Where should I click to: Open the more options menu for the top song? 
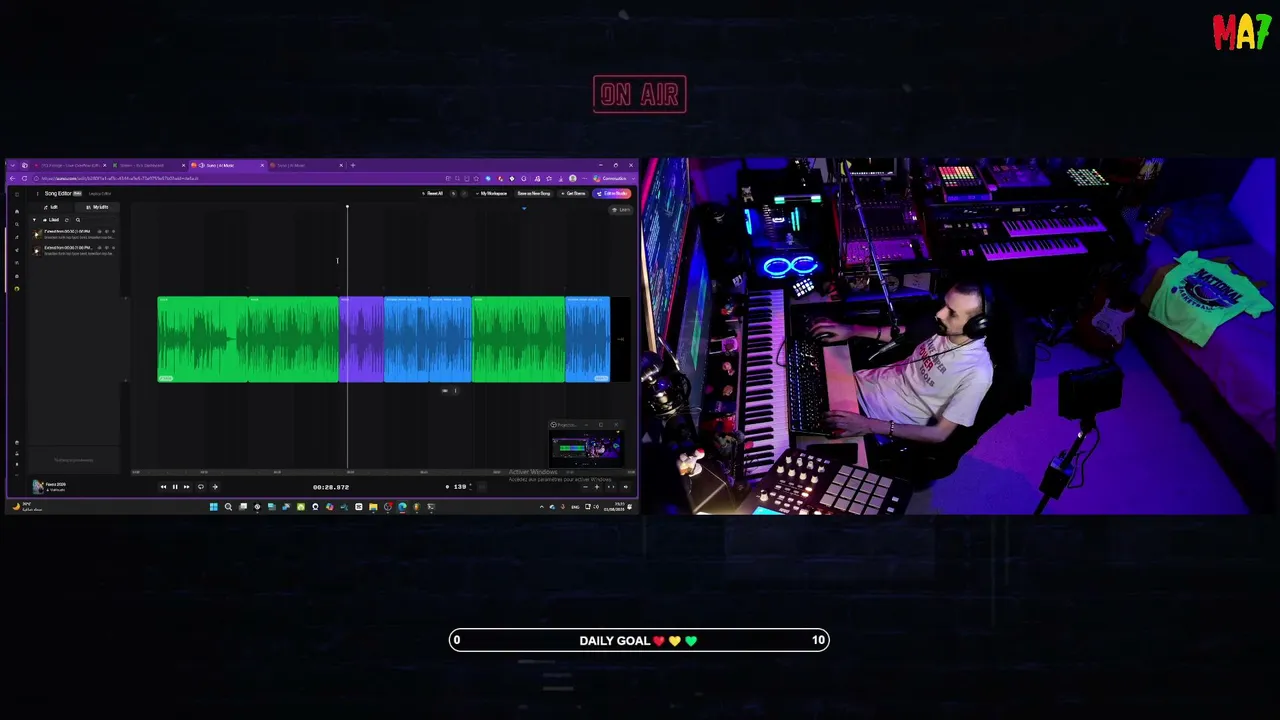pos(113,232)
